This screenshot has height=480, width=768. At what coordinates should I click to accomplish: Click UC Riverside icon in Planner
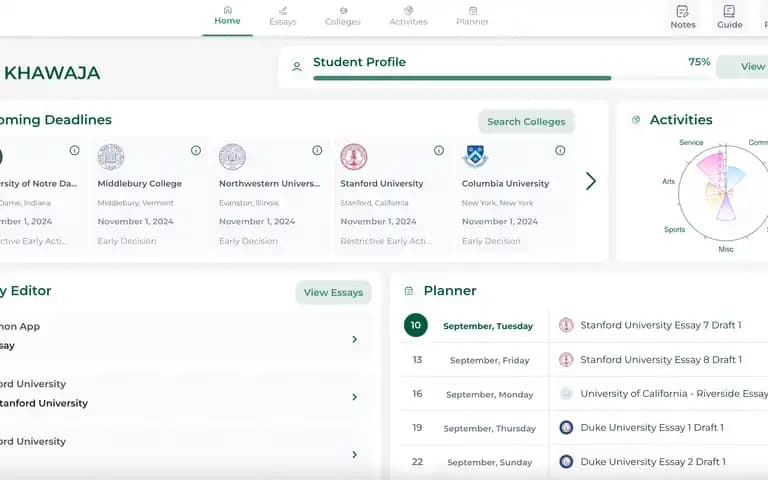[x=566, y=393]
